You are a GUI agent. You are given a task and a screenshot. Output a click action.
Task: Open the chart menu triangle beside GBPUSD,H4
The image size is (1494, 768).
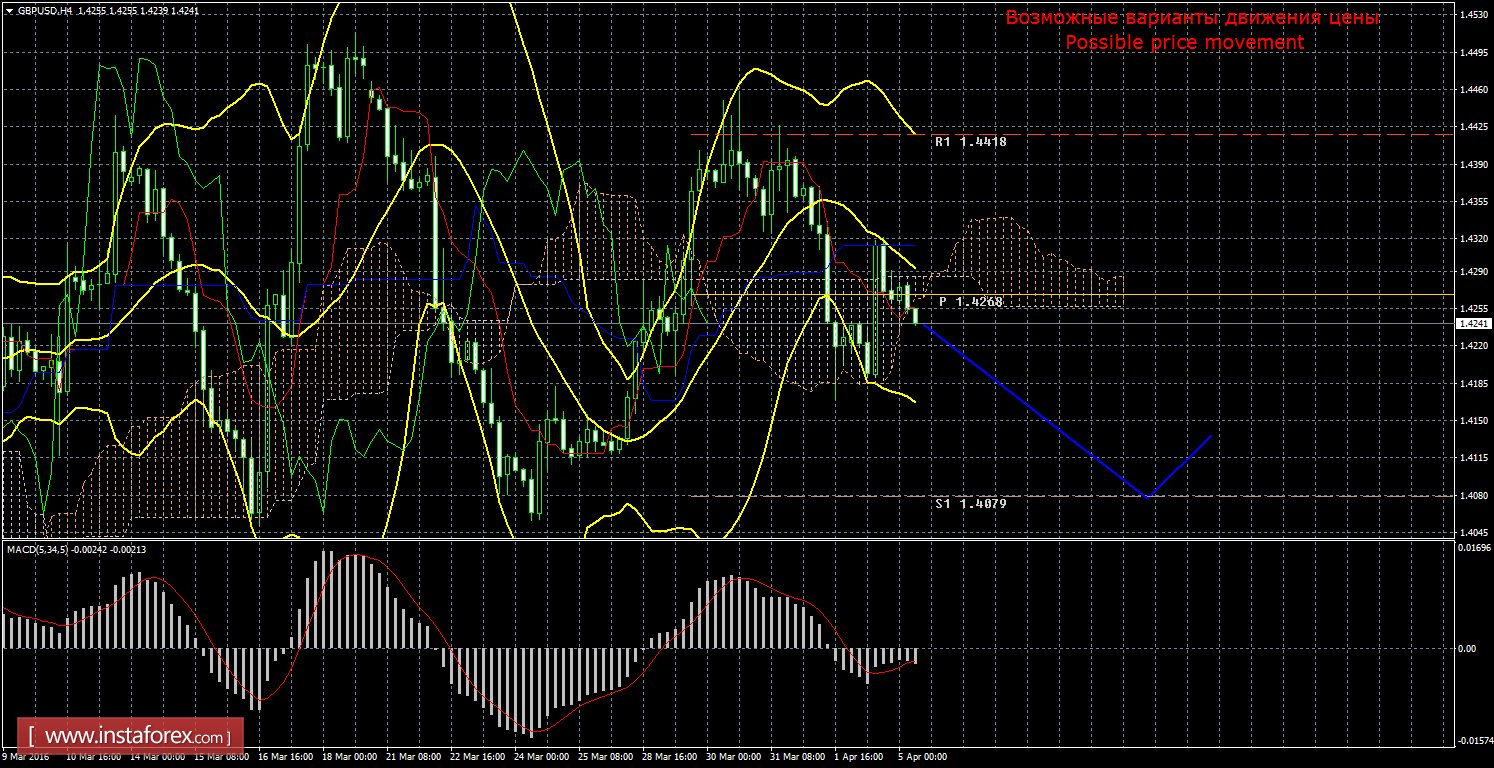coord(9,10)
